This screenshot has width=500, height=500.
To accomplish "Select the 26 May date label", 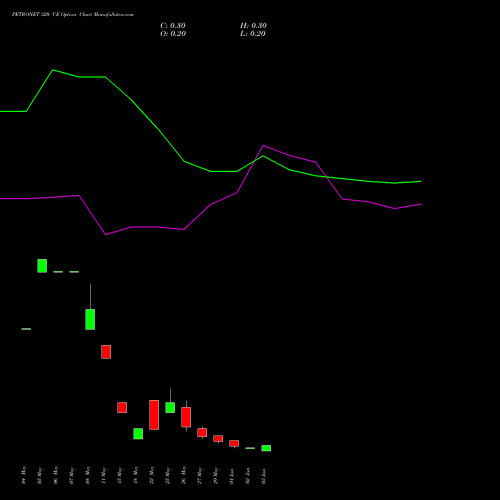I will click(x=184, y=475).
